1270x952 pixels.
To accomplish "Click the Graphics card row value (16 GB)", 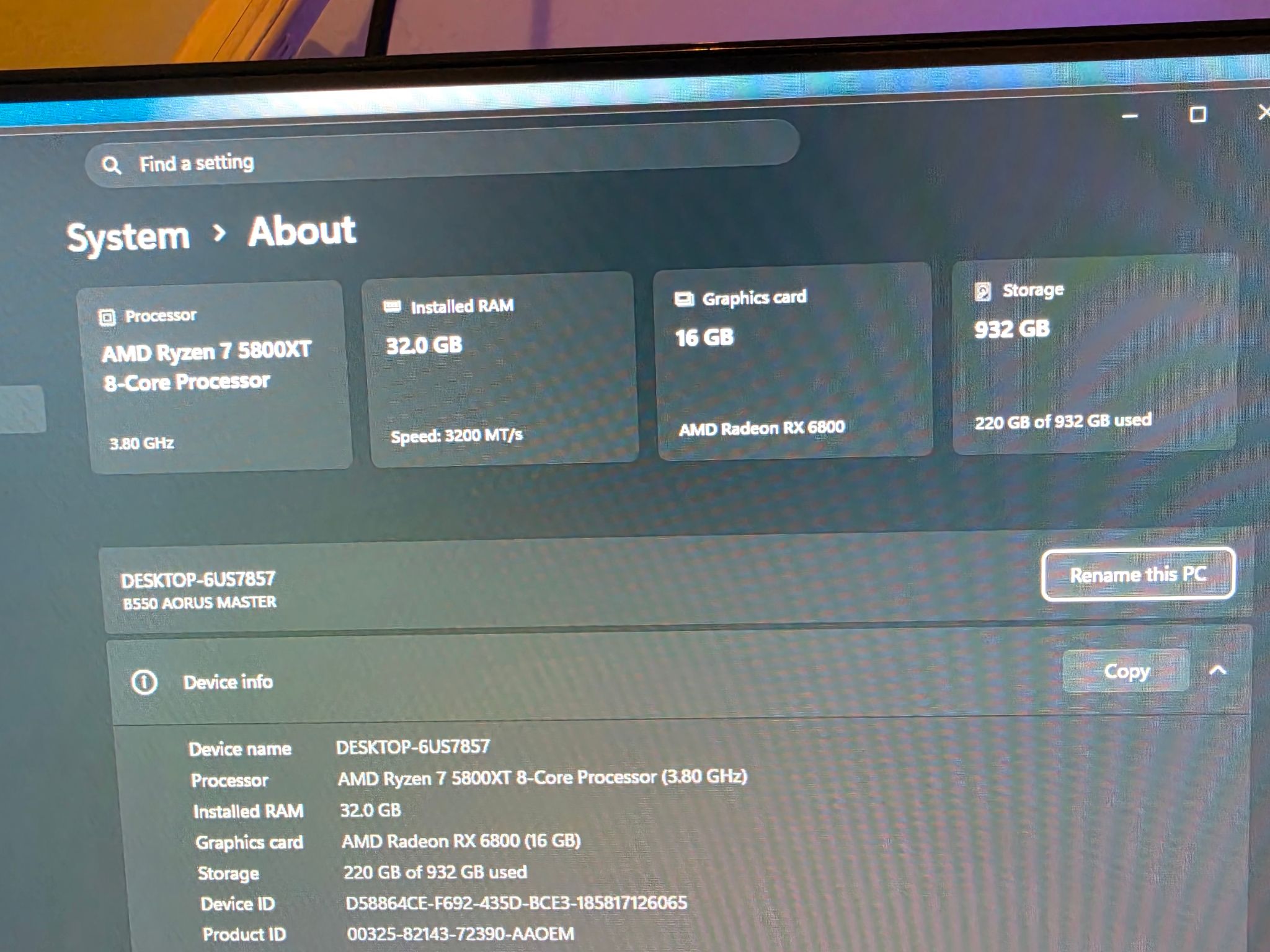I will [x=461, y=841].
